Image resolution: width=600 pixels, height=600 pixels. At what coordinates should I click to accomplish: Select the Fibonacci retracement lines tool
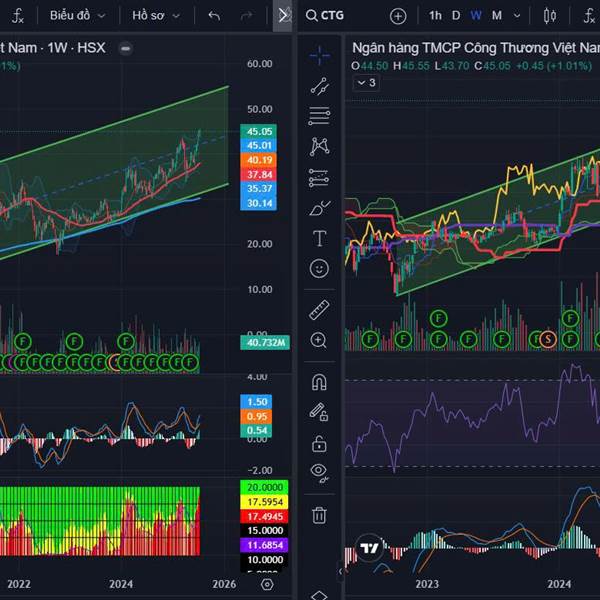[x=320, y=116]
